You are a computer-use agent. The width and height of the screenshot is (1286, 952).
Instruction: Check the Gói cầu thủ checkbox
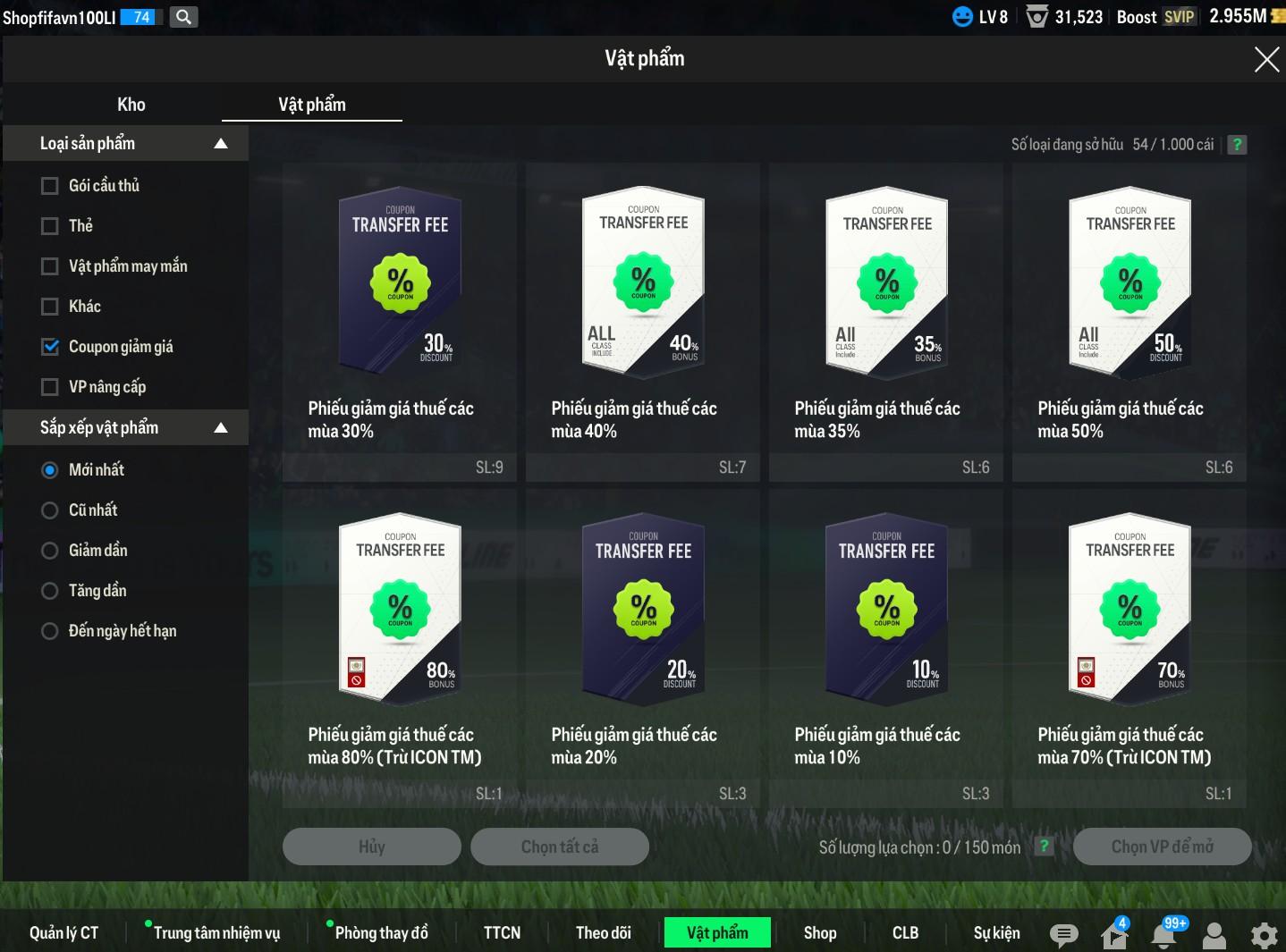pos(50,186)
